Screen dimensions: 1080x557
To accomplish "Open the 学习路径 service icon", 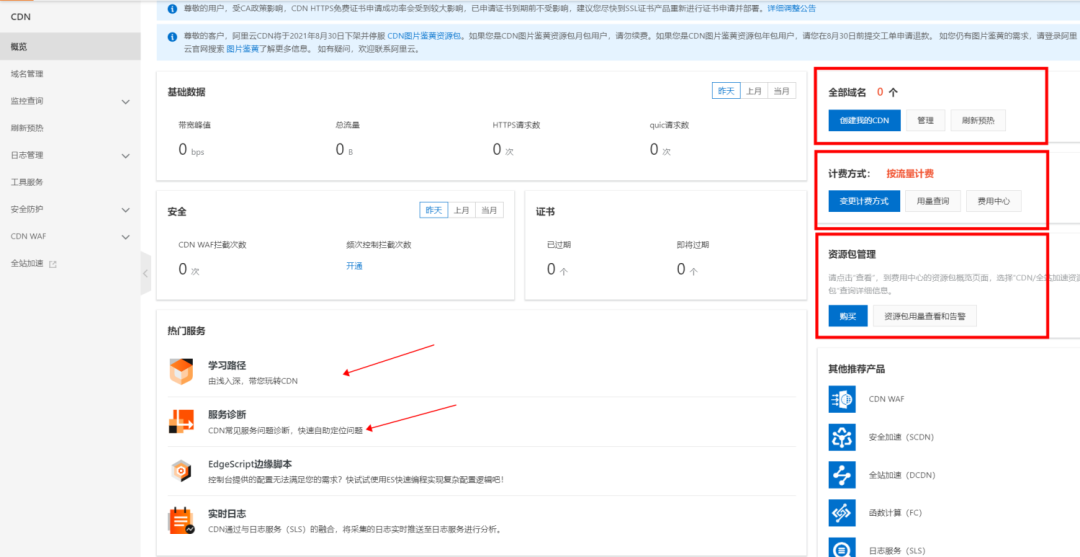I will click(181, 371).
